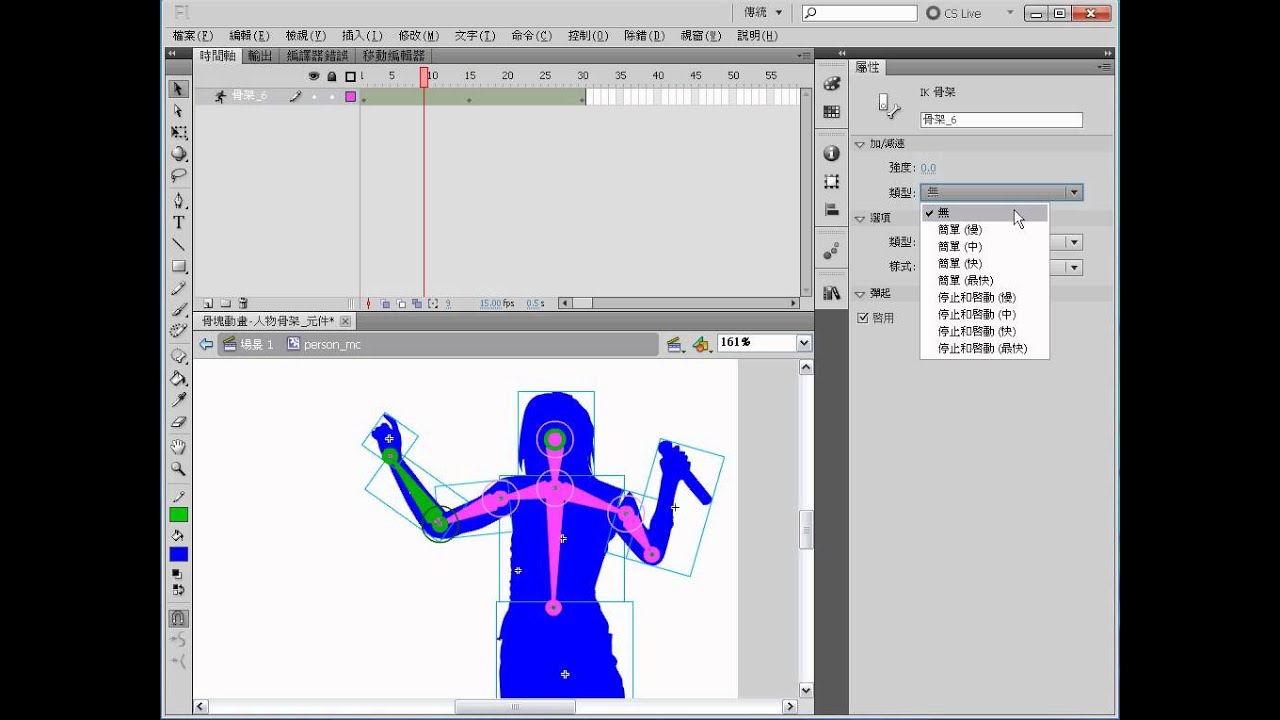Toggle onion skin outlines button
The height and width of the screenshot is (720, 1280).
coord(401,303)
